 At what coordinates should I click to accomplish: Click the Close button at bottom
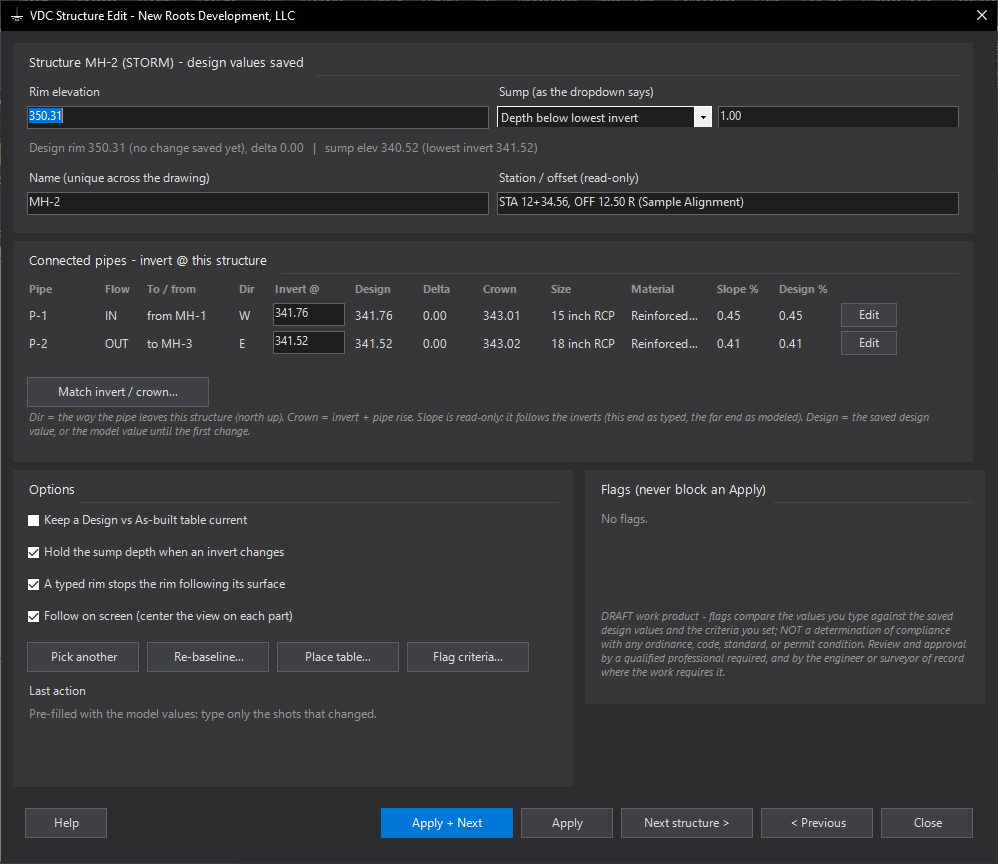click(x=927, y=823)
